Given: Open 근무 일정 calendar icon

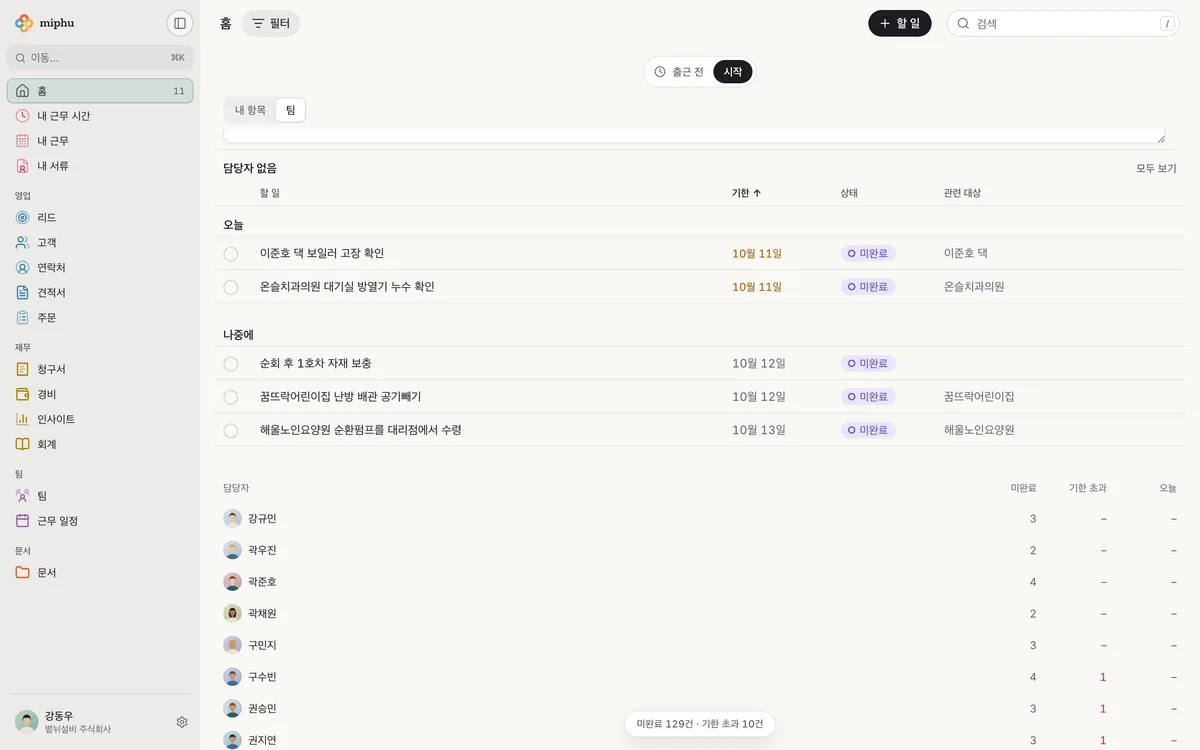Looking at the screenshot, I should [x=22, y=520].
